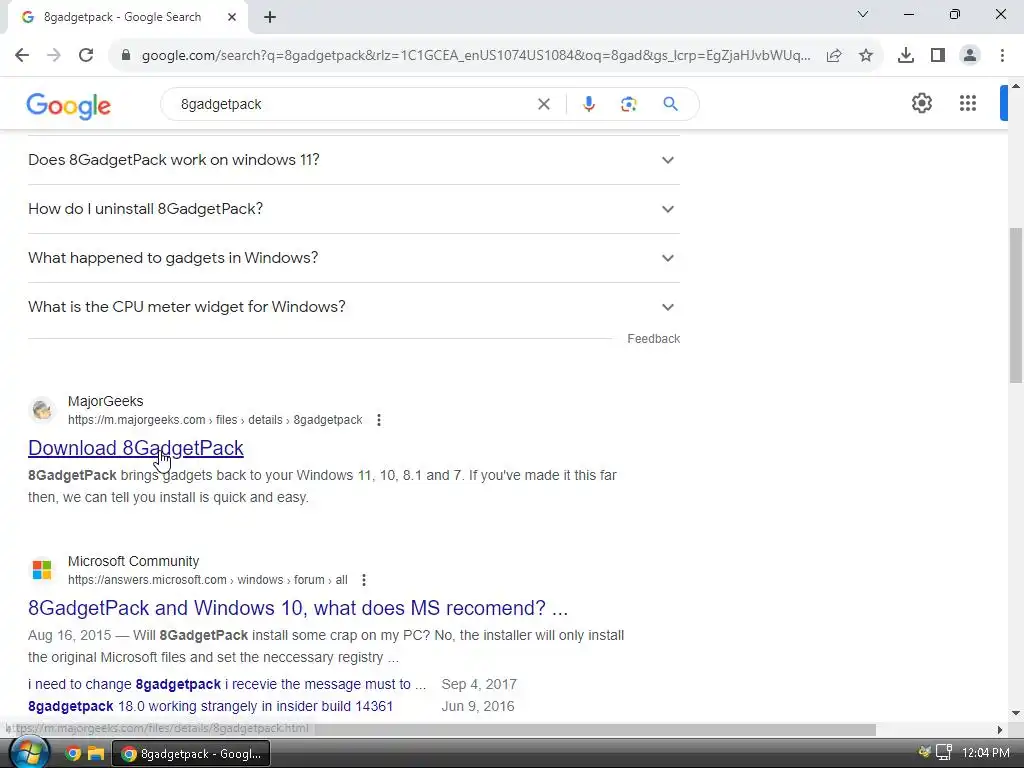Expand 'How do I uninstall 8GadgetPack?'

pyautogui.click(x=353, y=209)
